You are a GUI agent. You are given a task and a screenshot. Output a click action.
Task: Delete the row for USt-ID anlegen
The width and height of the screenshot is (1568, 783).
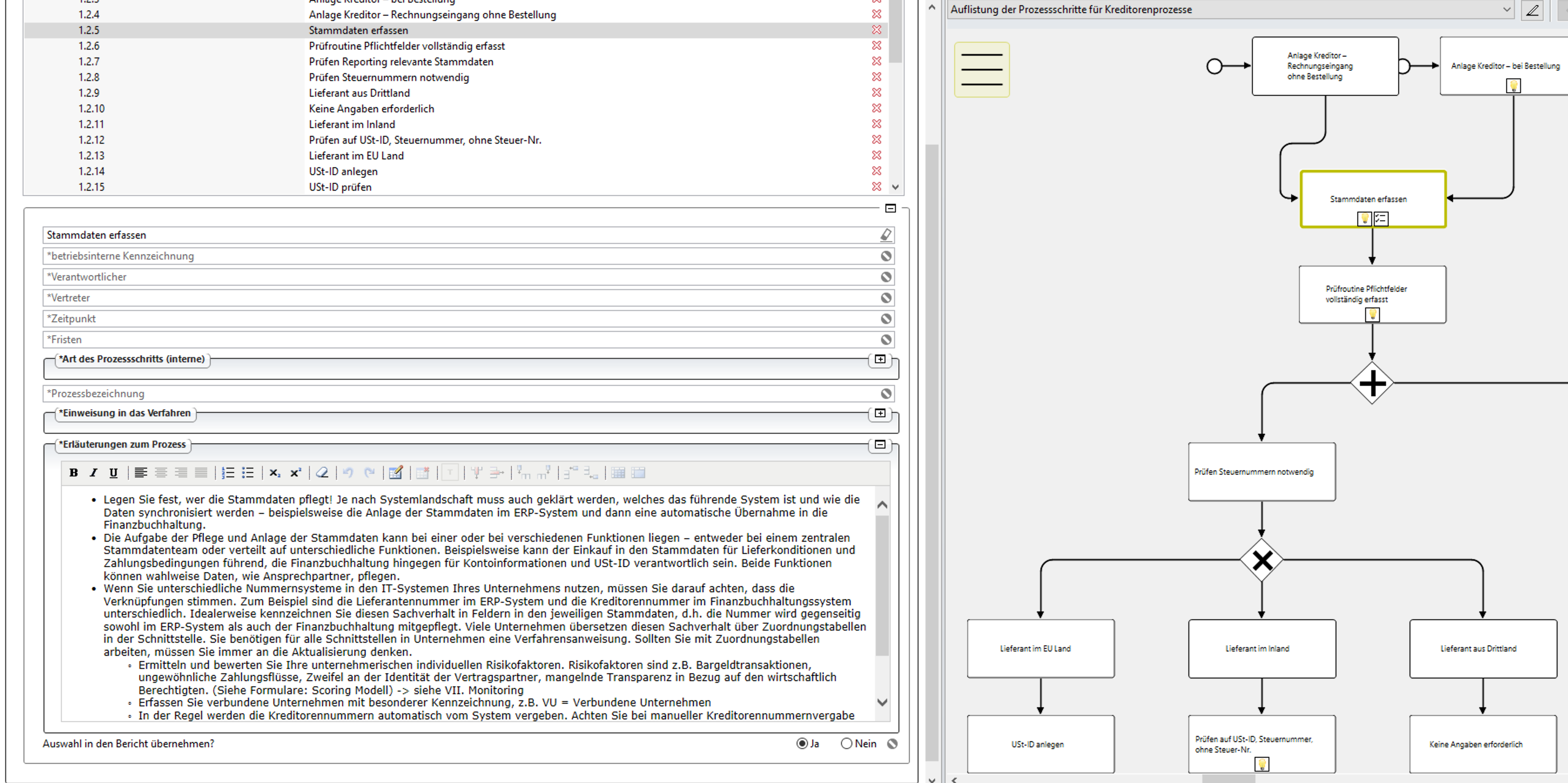[877, 171]
